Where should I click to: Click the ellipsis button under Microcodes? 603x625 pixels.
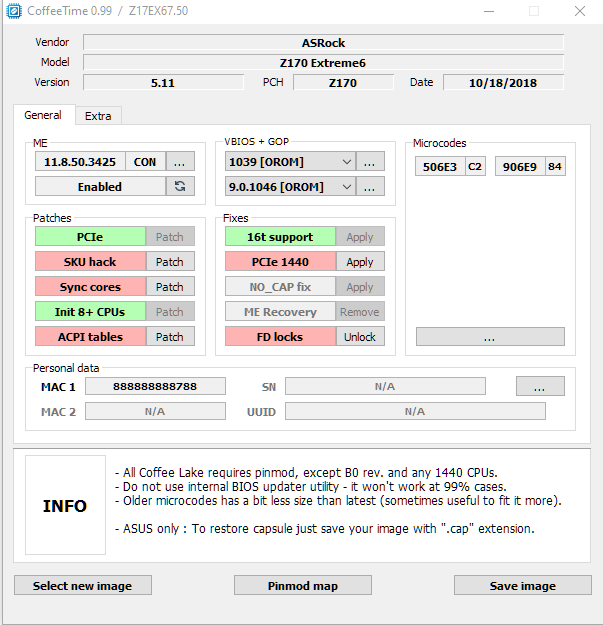[490, 337]
